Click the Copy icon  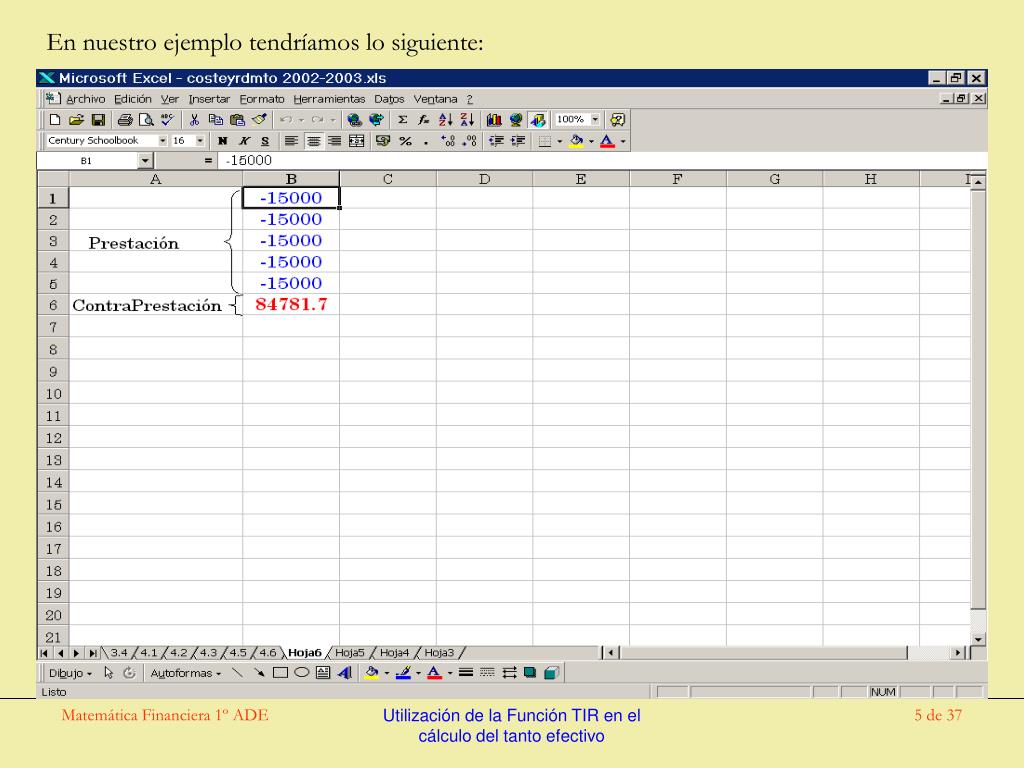(216, 120)
